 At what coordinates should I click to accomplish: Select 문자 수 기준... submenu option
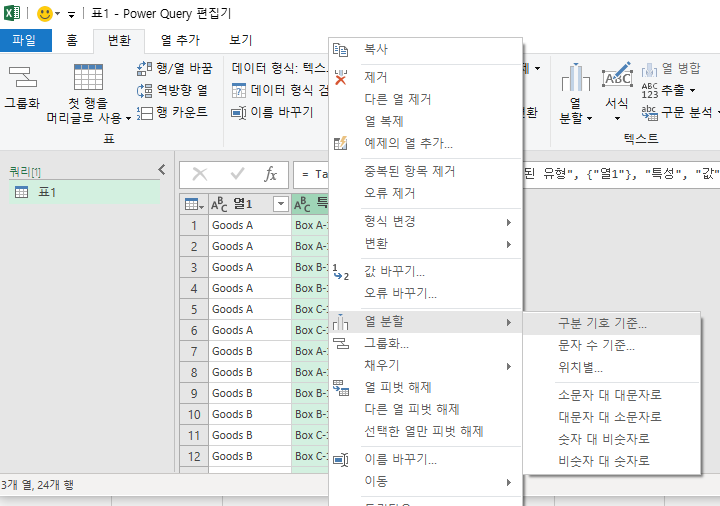612,346
